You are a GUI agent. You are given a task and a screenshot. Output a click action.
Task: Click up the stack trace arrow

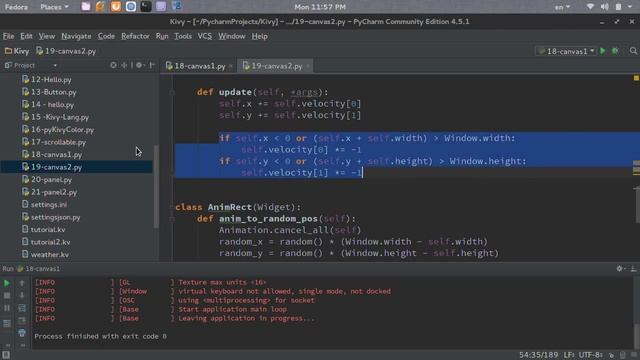coord(22,283)
